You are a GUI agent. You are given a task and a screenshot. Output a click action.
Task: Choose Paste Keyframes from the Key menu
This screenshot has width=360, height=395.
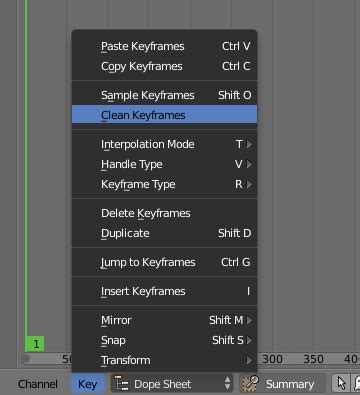[x=164, y=46]
